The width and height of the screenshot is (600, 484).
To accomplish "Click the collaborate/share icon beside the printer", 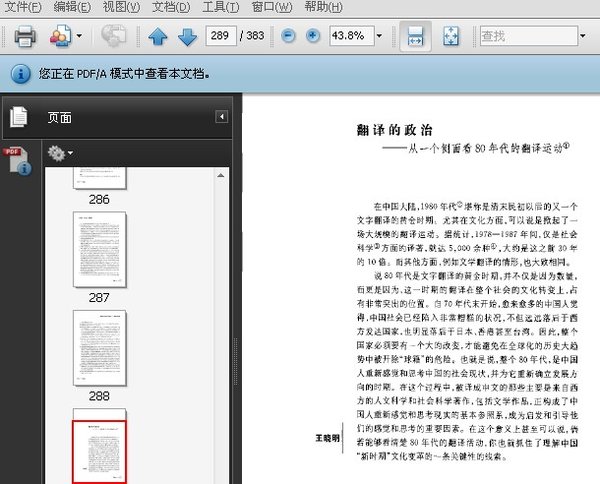I will [61, 37].
